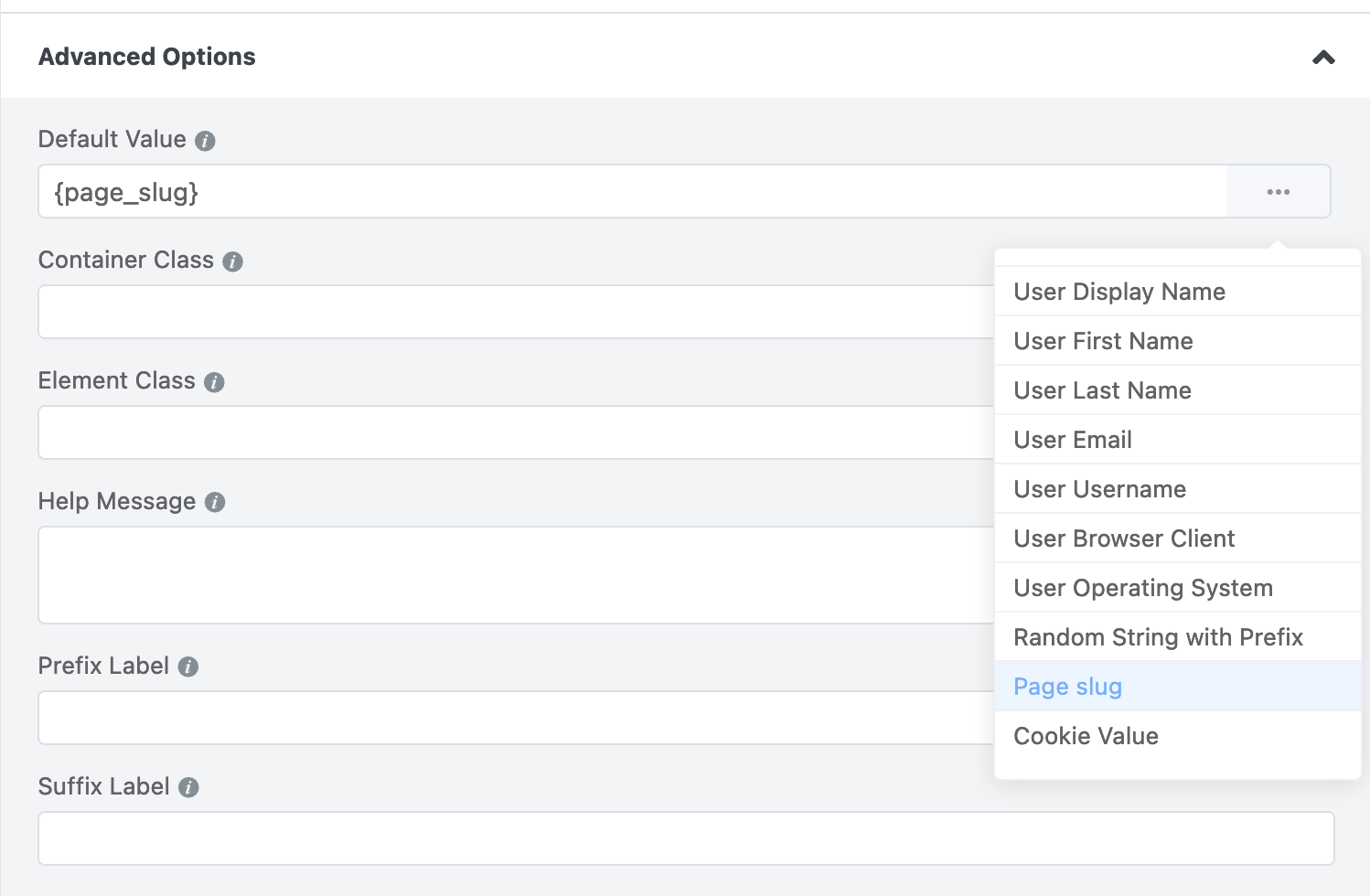Select the User Display Name option
Image resolution: width=1370 pixels, height=896 pixels.
pyautogui.click(x=1119, y=291)
